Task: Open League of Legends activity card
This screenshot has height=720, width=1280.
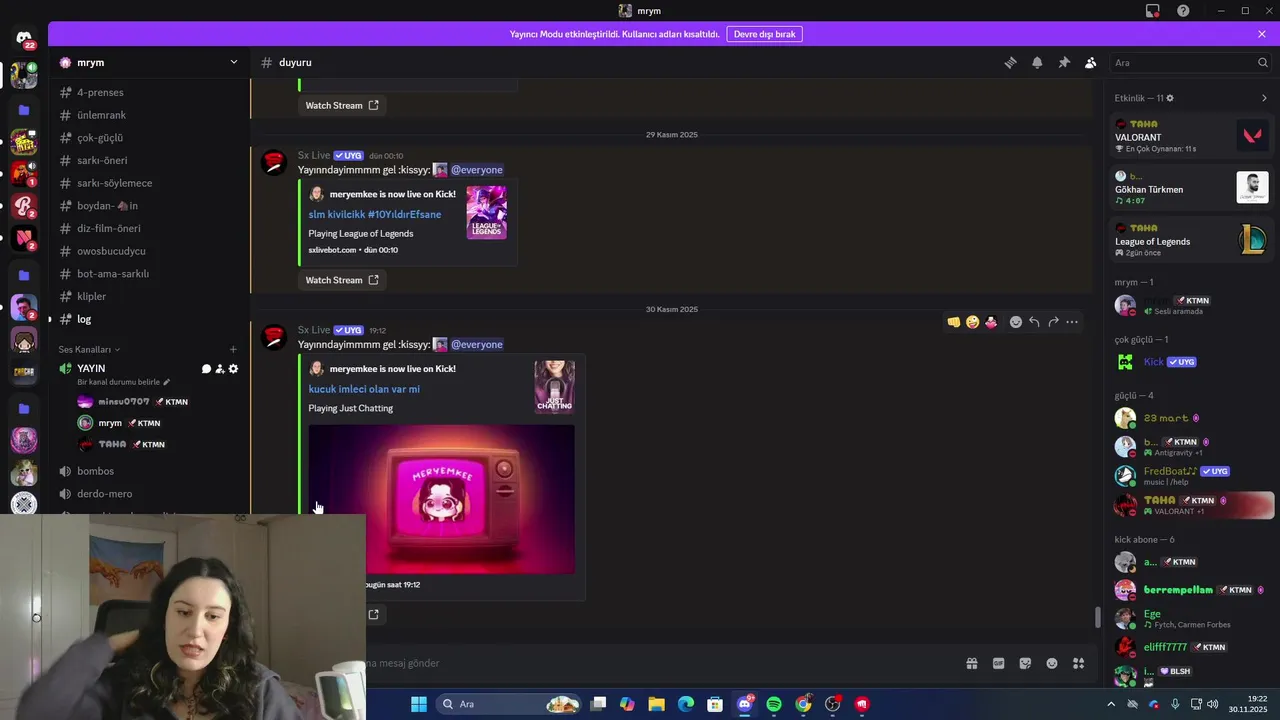Action: tap(1191, 240)
